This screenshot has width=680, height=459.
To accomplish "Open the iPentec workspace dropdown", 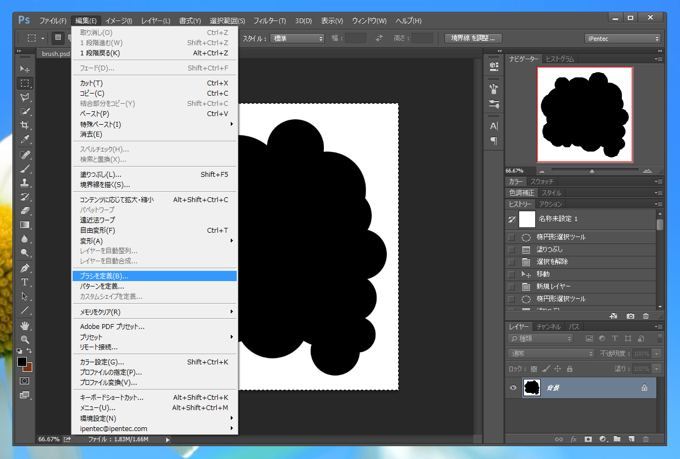I will click(622, 39).
